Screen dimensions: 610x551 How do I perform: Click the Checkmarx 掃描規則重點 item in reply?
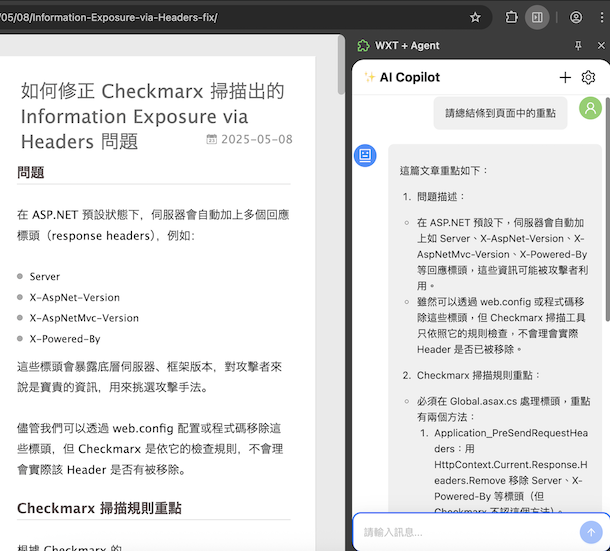(478, 375)
